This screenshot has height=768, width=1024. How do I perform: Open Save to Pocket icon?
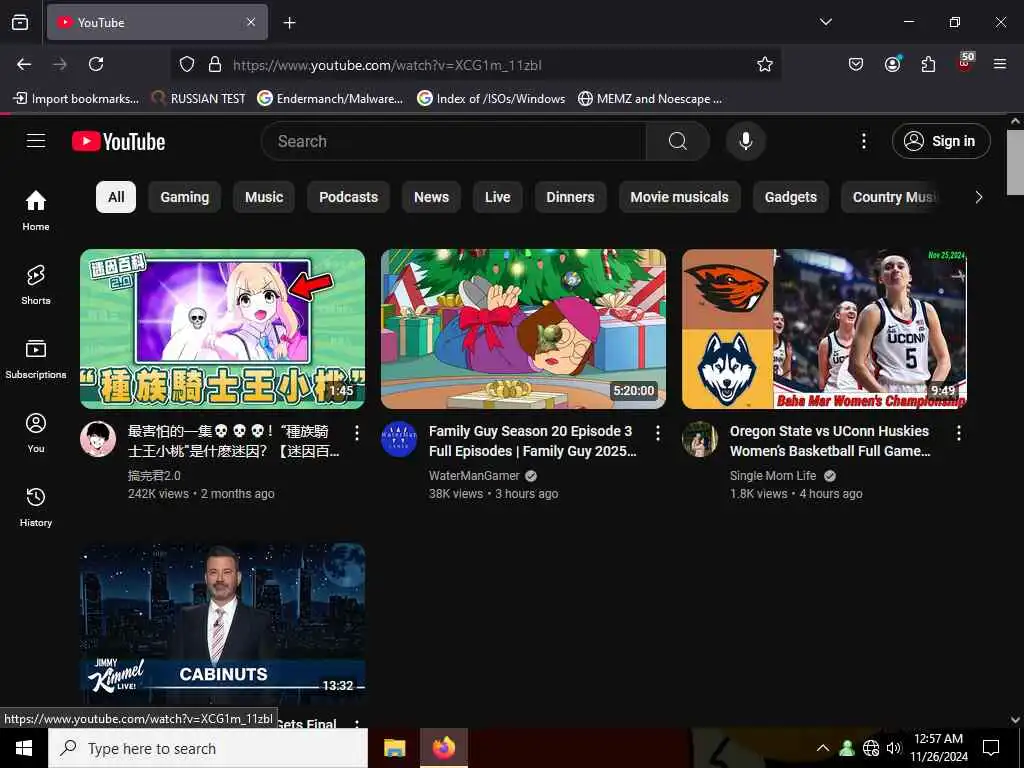coord(856,64)
